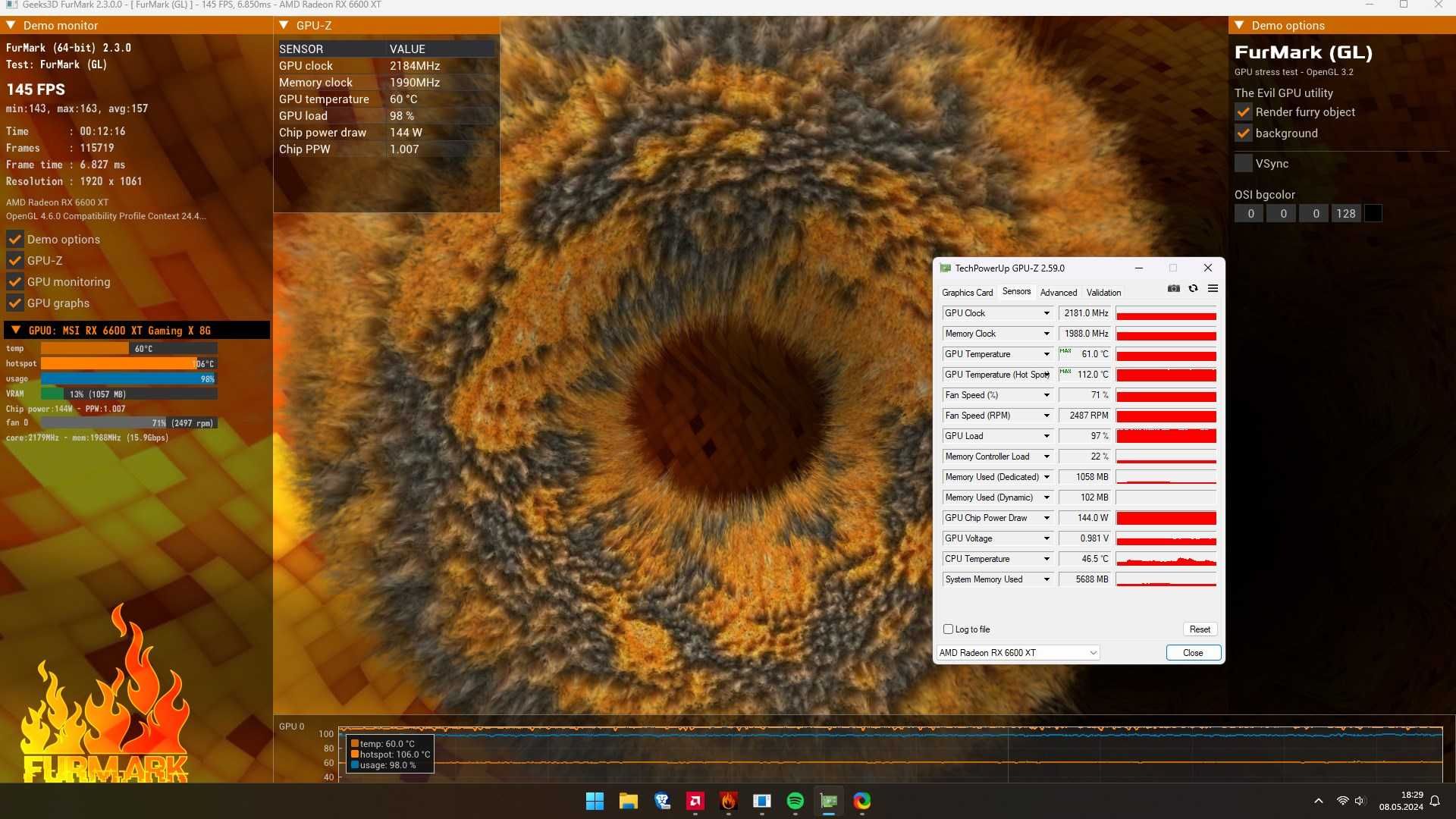Open GPU Load sensor dropdown
The width and height of the screenshot is (1456, 819).
click(x=1046, y=436)
